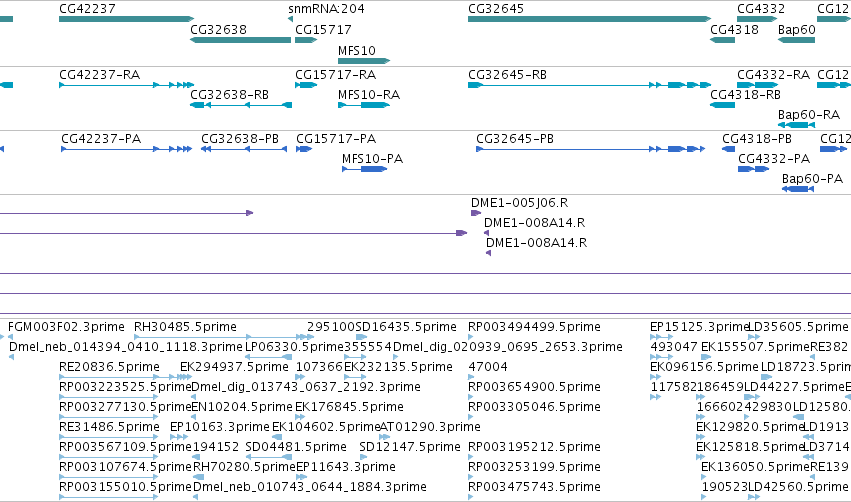This screenshot has width=851, height=502.
Task: Select the RP003305046.5prime EST label
Action: click(535, 406)
